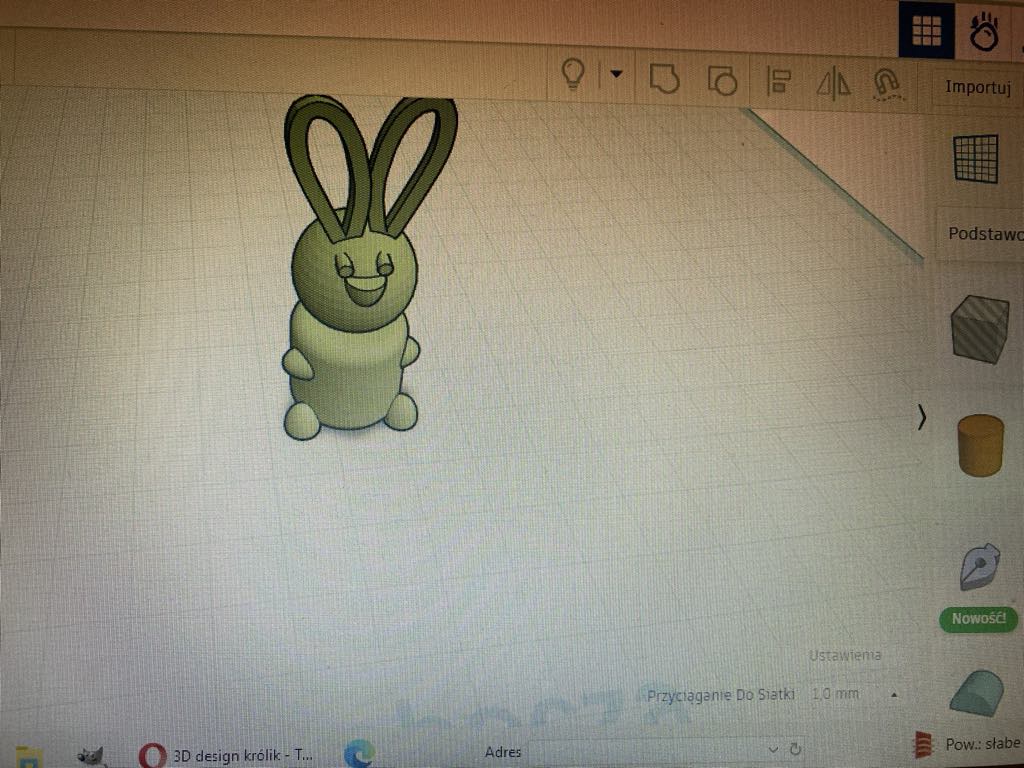Collapse the shapes panel with the chevron

click(x=921, y=417)
